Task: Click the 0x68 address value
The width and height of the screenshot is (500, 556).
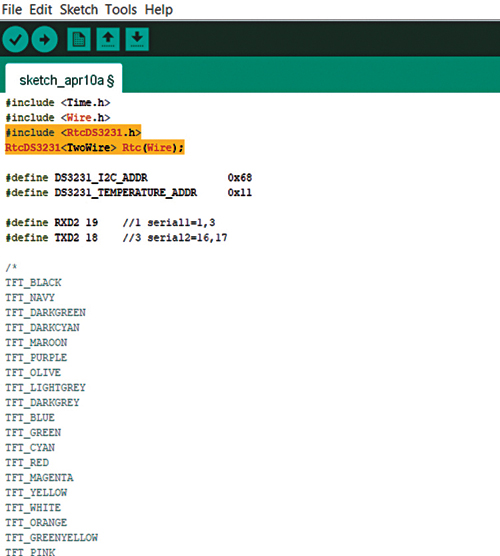Action: (240, 178)
